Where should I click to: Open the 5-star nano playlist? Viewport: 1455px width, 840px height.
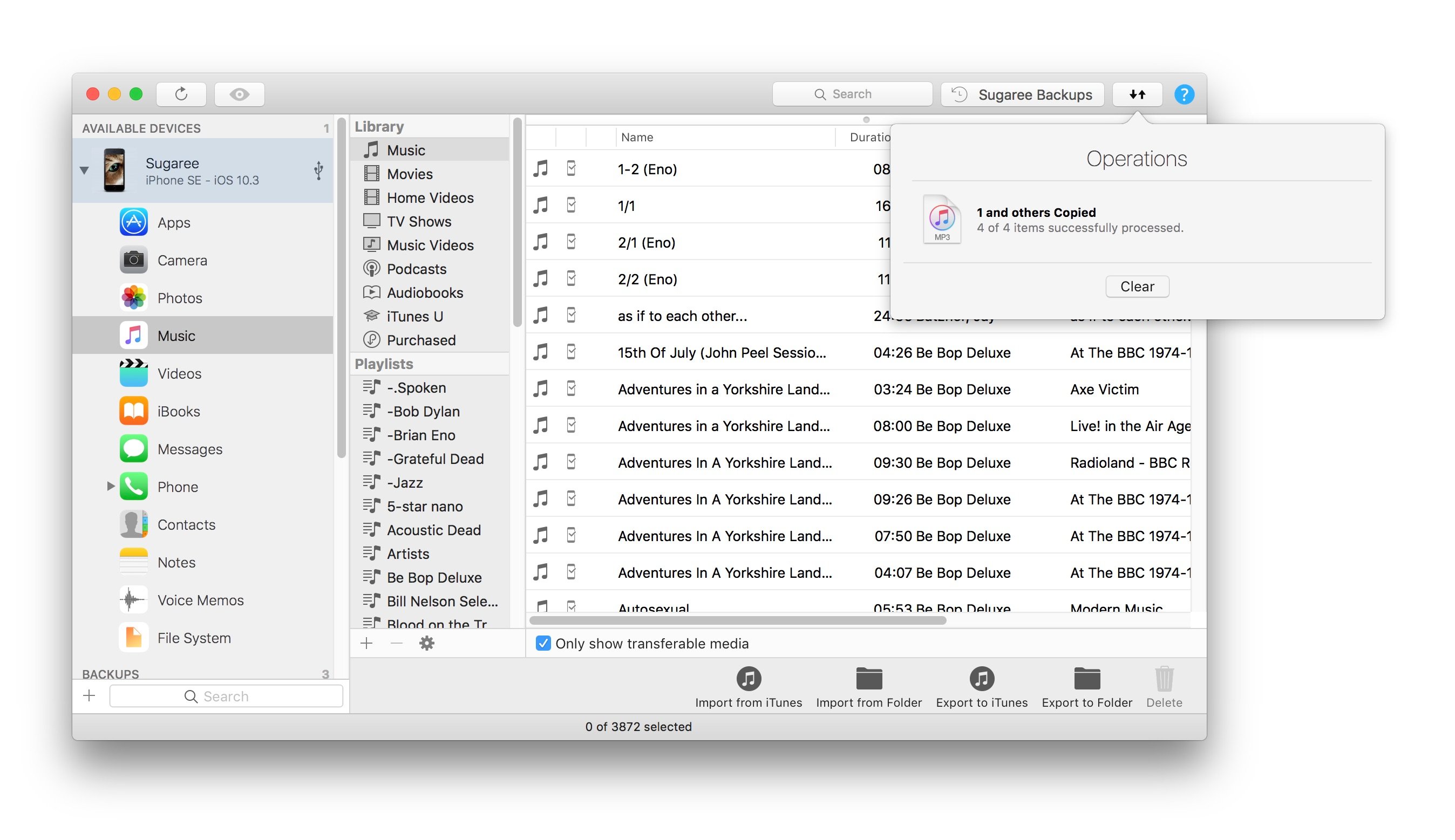click(x=430, y=506)
